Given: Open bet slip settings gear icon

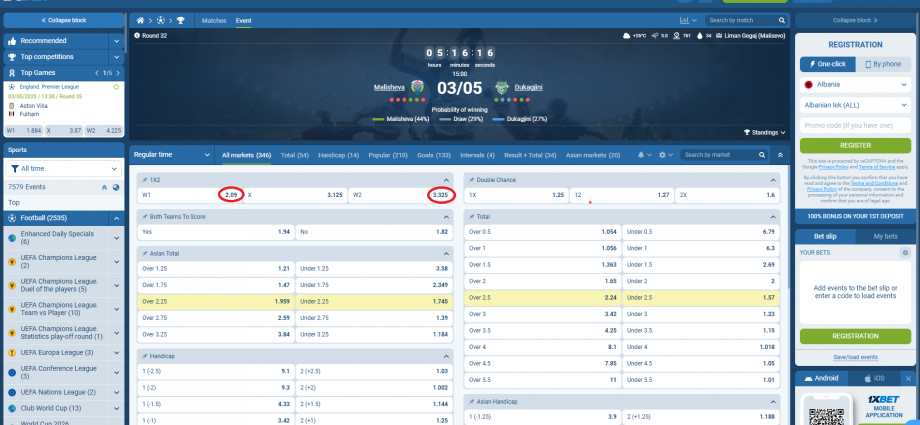Looking at the screenshot, I should click(x=905, y=252).
